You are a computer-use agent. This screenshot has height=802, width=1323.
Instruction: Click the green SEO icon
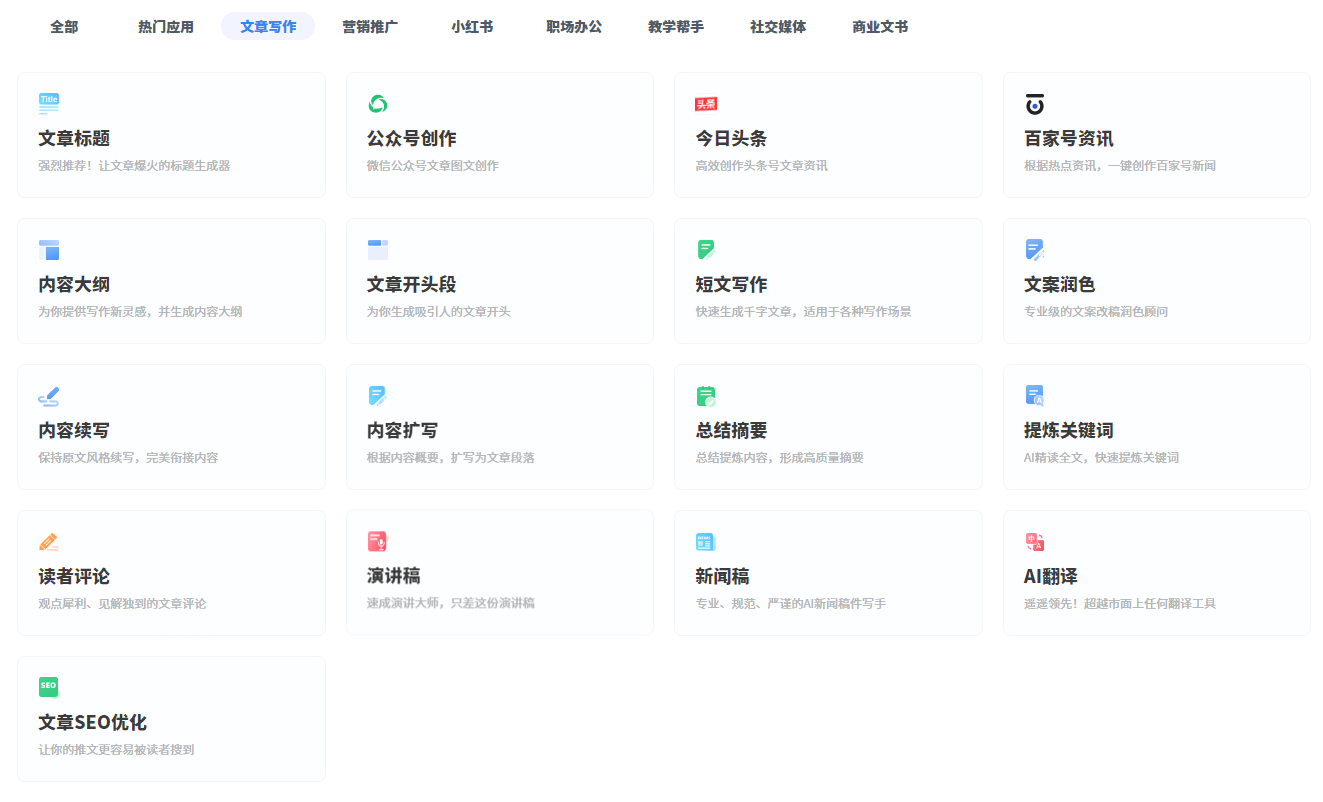pos(49,687)
